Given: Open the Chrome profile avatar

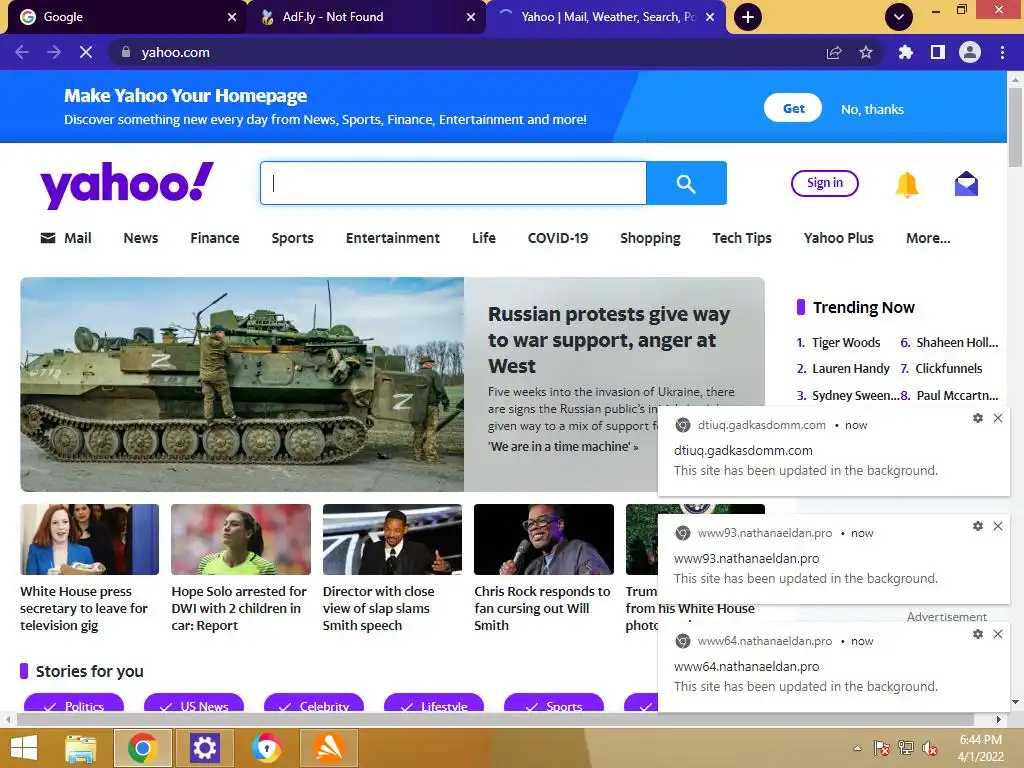Looking at the screenshot, I should click(970, 52).
